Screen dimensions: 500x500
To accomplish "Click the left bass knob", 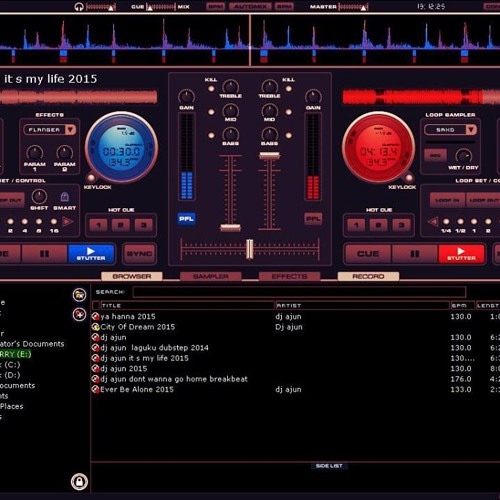I will coord(230,134).
